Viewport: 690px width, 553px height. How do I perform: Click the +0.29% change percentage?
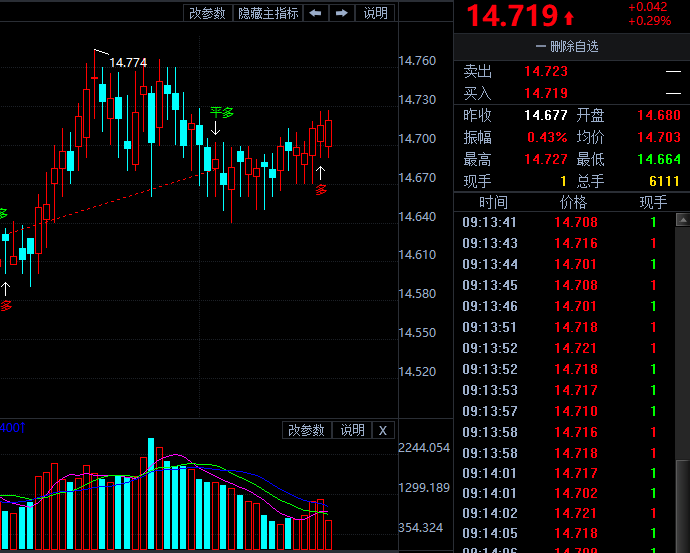(650, 21)
